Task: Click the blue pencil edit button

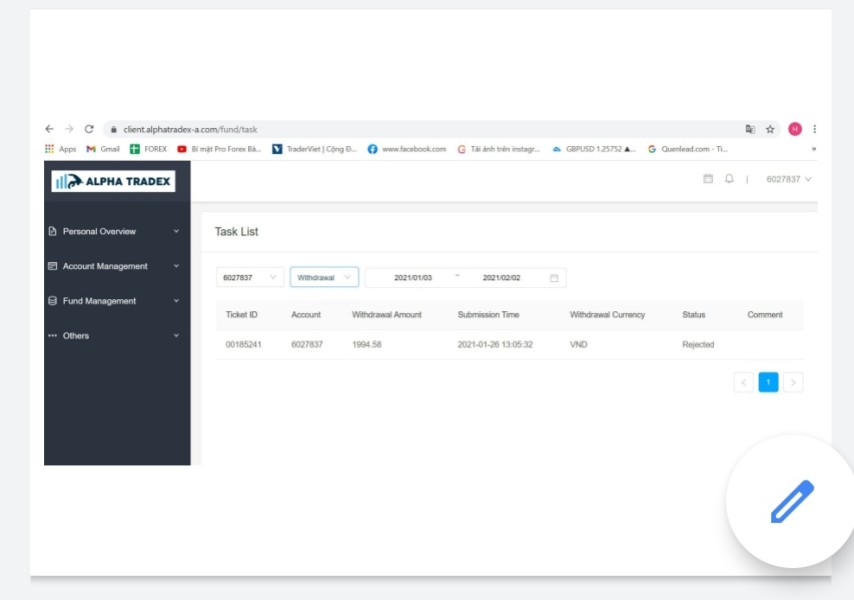Action: [792, 501]
